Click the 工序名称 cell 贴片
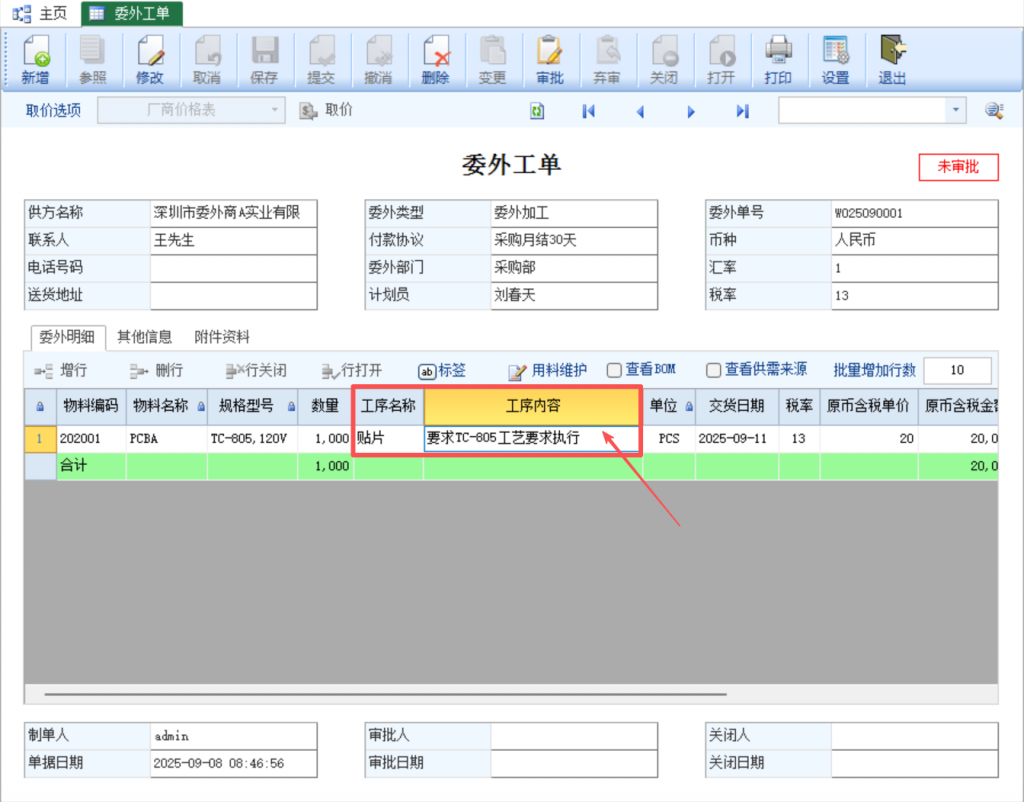The width and height of the screenshot is (1024, 802). click(x=389, y=438)
